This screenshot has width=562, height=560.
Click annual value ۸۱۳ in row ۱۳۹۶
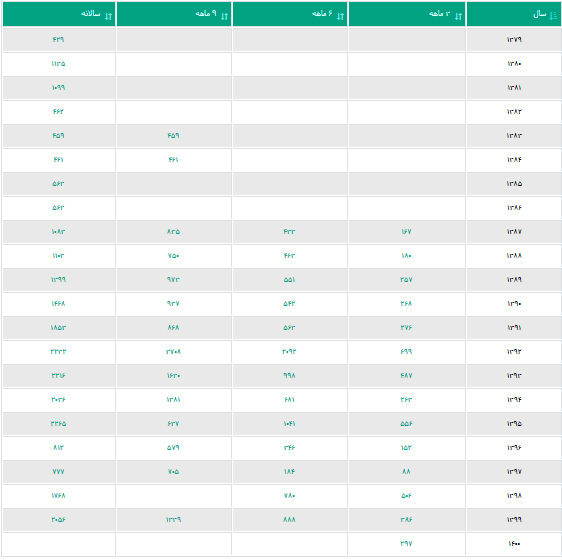(x=58, y=447)
